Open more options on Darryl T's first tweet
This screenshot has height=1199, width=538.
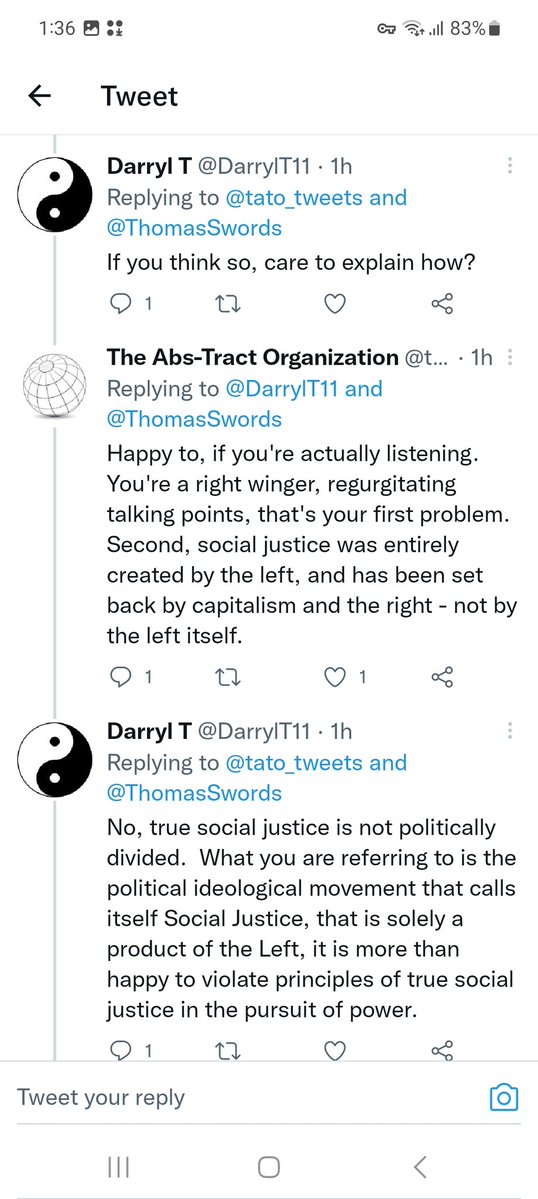(510, 165)
